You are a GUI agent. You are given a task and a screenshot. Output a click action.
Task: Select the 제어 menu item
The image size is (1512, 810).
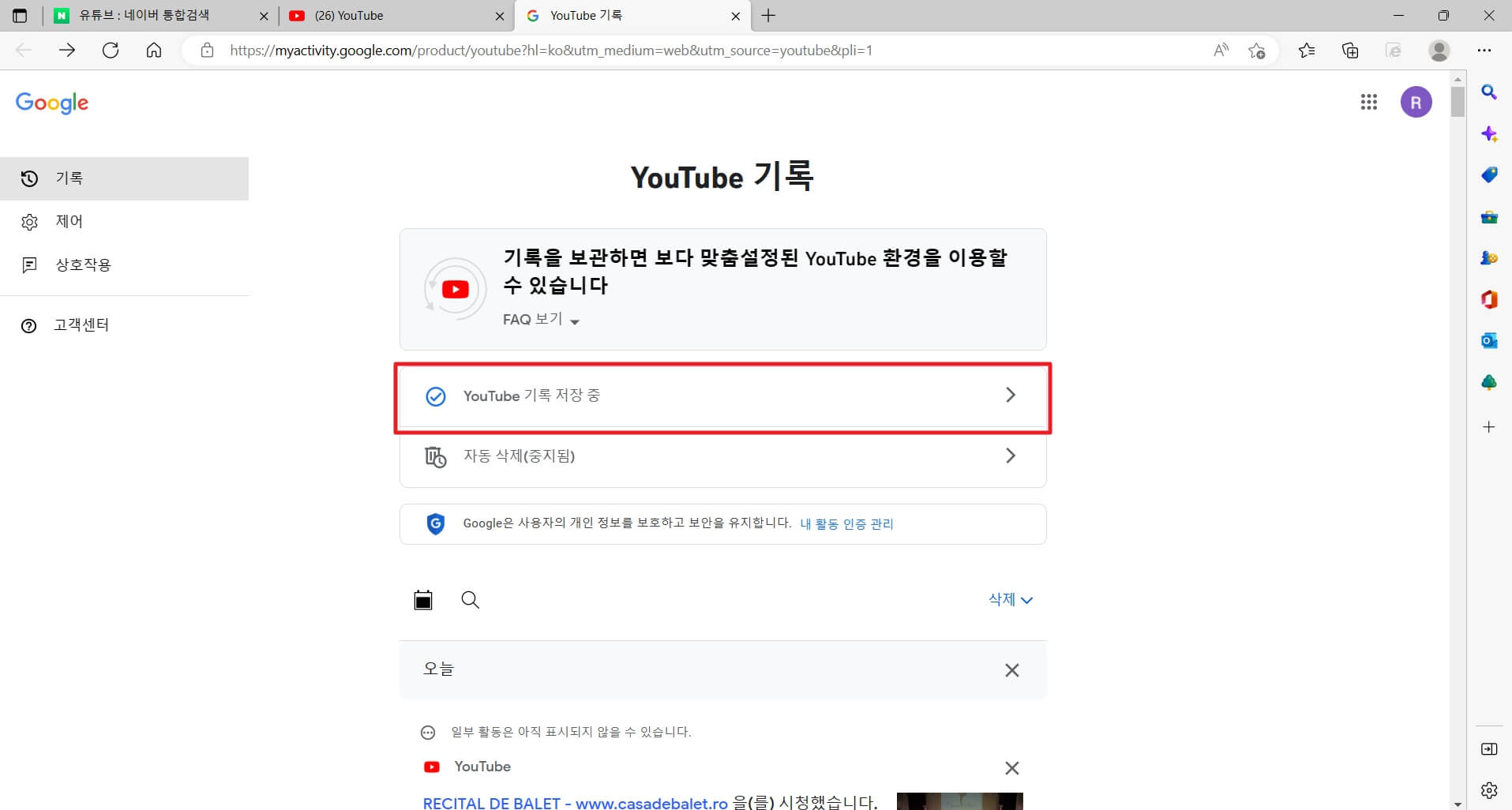coord(69,222)
